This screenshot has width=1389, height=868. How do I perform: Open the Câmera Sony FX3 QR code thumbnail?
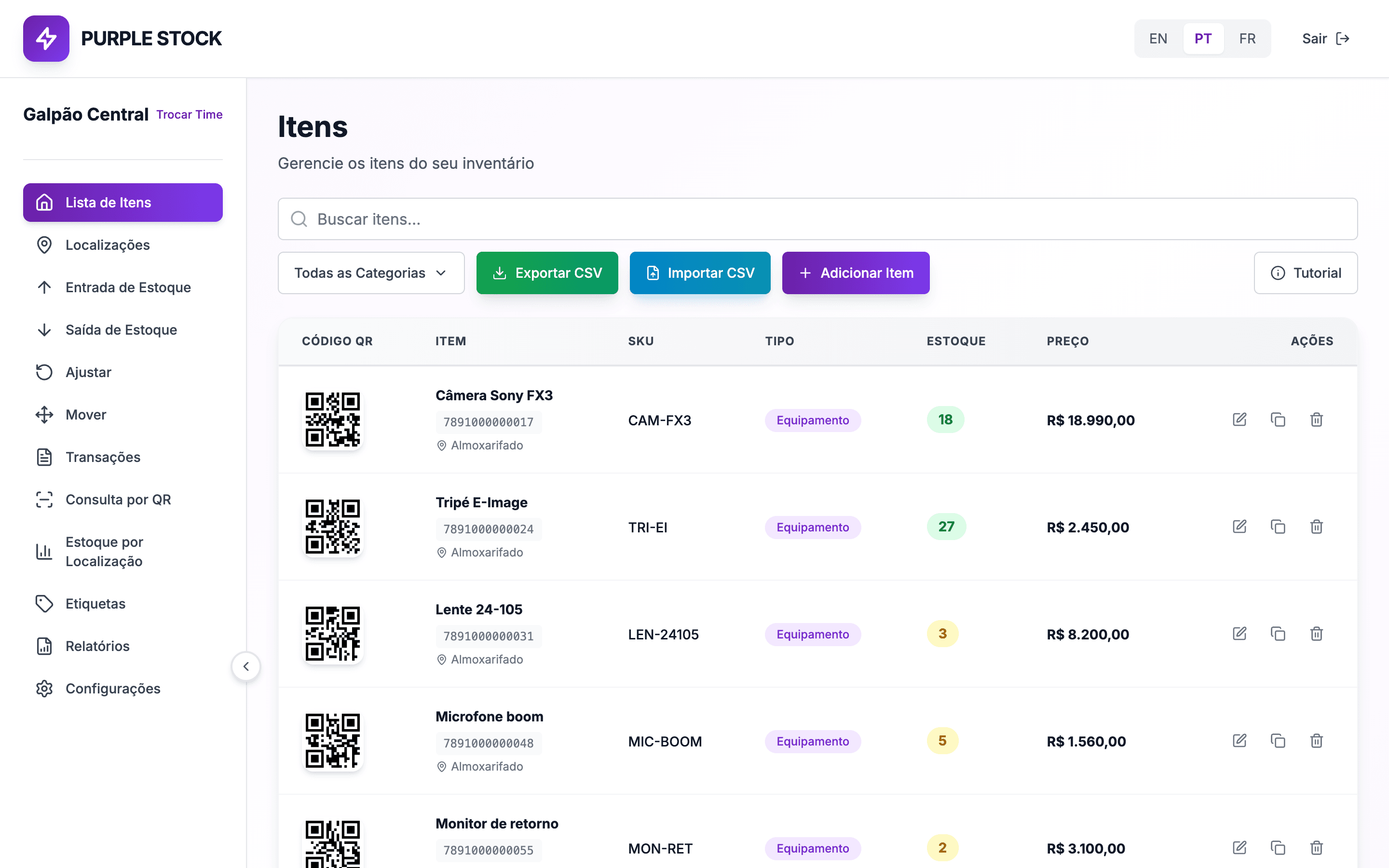(332, 420)
